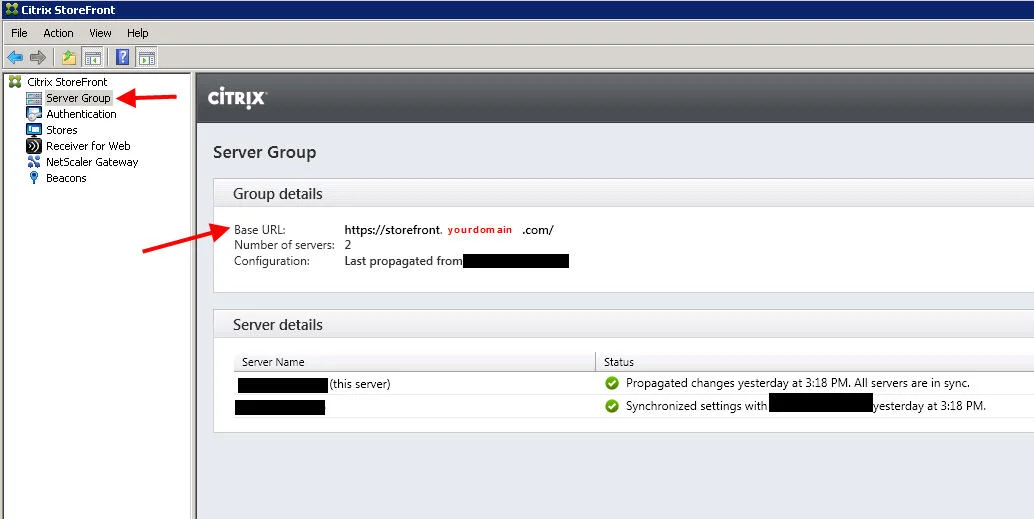This screenshot has width=1034, height=519.
Task: Click the Citrix StoreFront root node icon
Action: pos(15,82)
